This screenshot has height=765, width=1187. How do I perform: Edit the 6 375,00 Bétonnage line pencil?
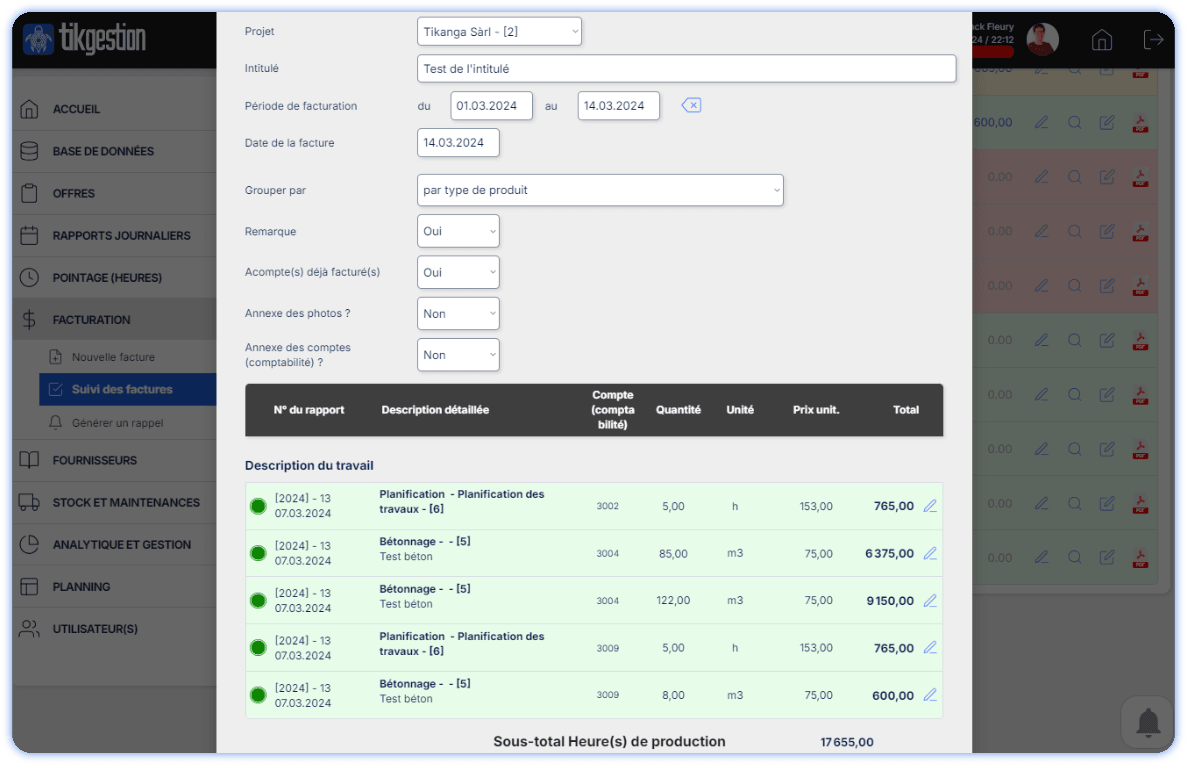point(930,553)
